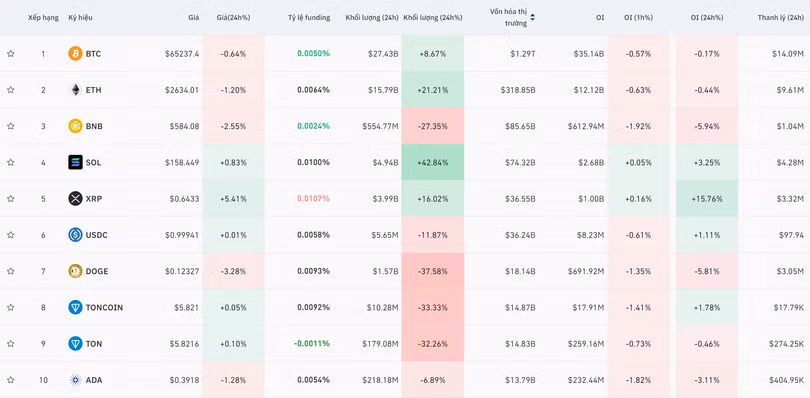Sort by OI (24h%) header

coord(707,18)
